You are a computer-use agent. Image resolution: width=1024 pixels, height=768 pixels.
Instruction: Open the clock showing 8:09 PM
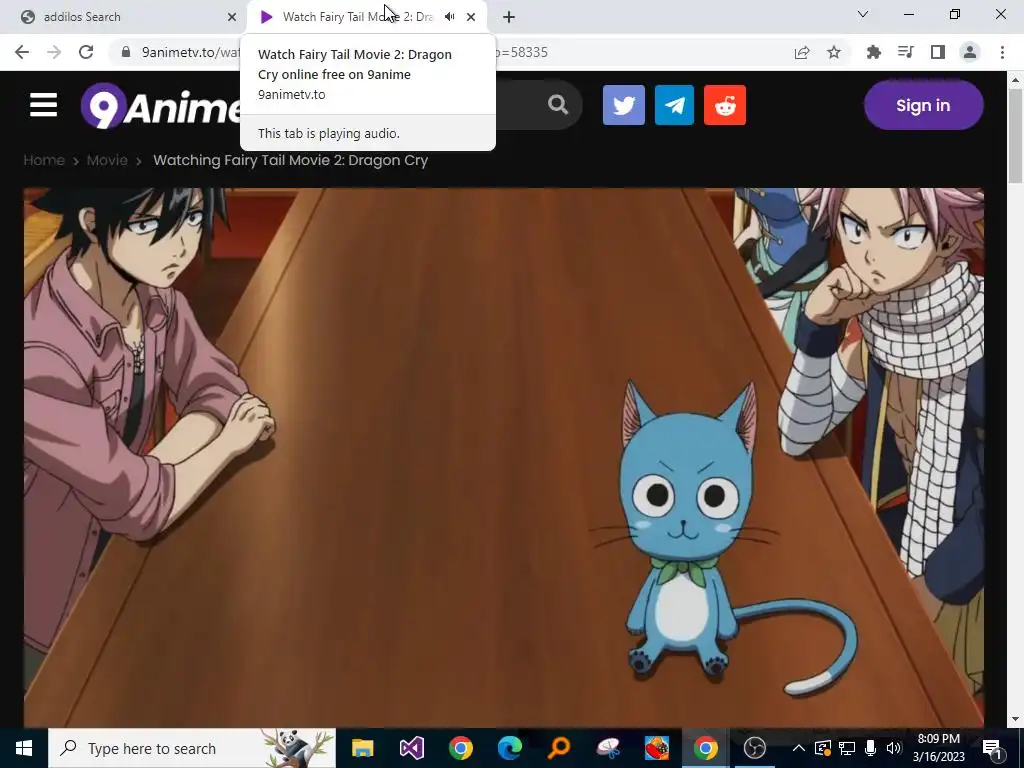pos(938,748)
